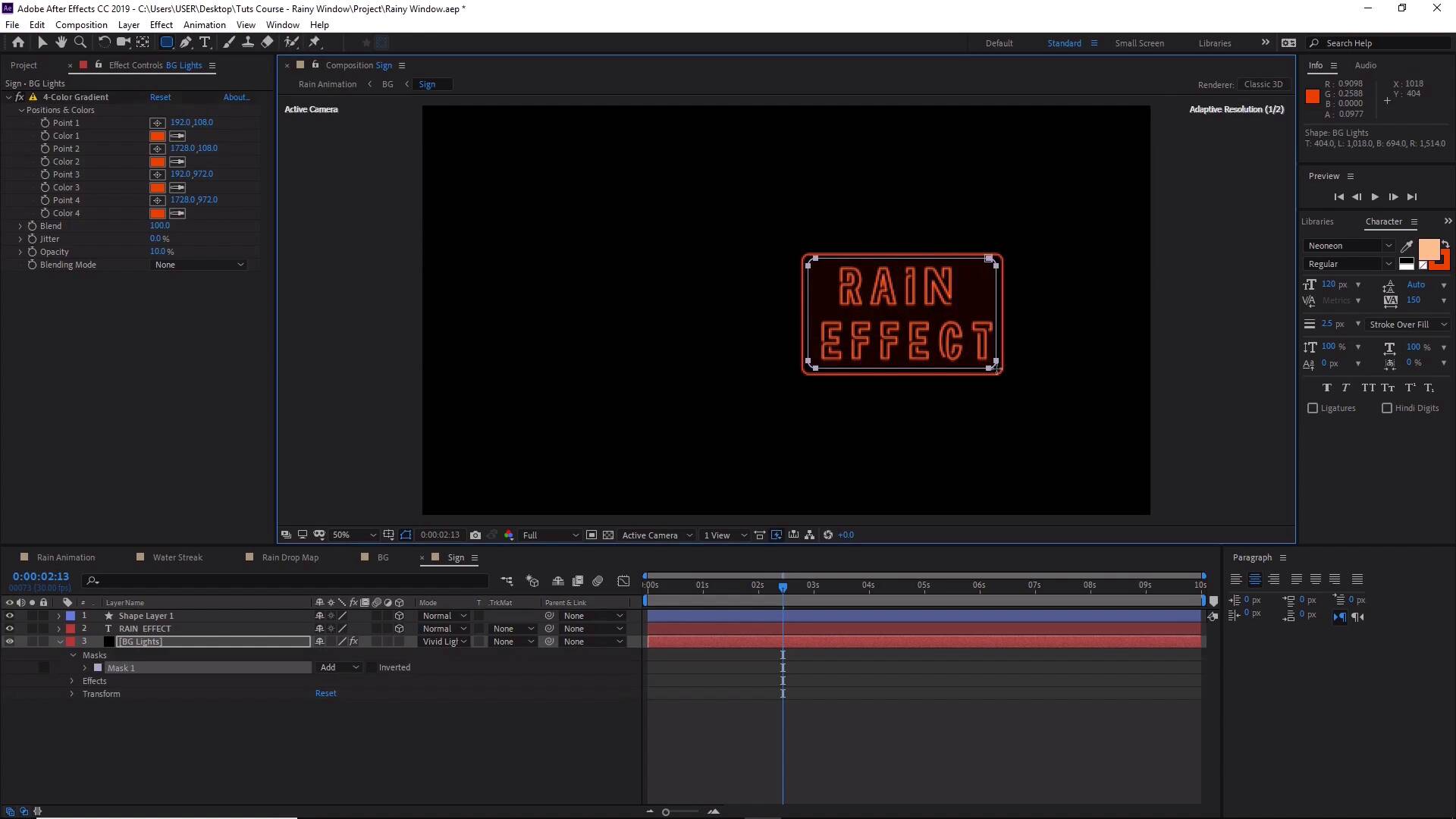The image size is (1456, 819).
Task: Click Point 1 crosshair position picker
Action: click(157, 123)
